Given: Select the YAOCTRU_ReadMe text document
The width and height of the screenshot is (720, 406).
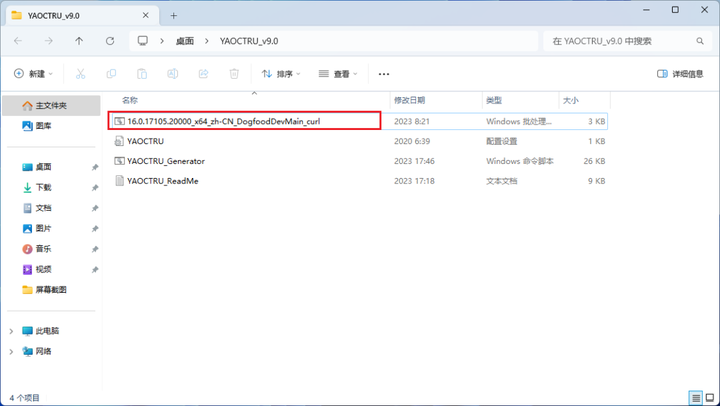Looking at the screenshot, I should [x=359, y=181].
